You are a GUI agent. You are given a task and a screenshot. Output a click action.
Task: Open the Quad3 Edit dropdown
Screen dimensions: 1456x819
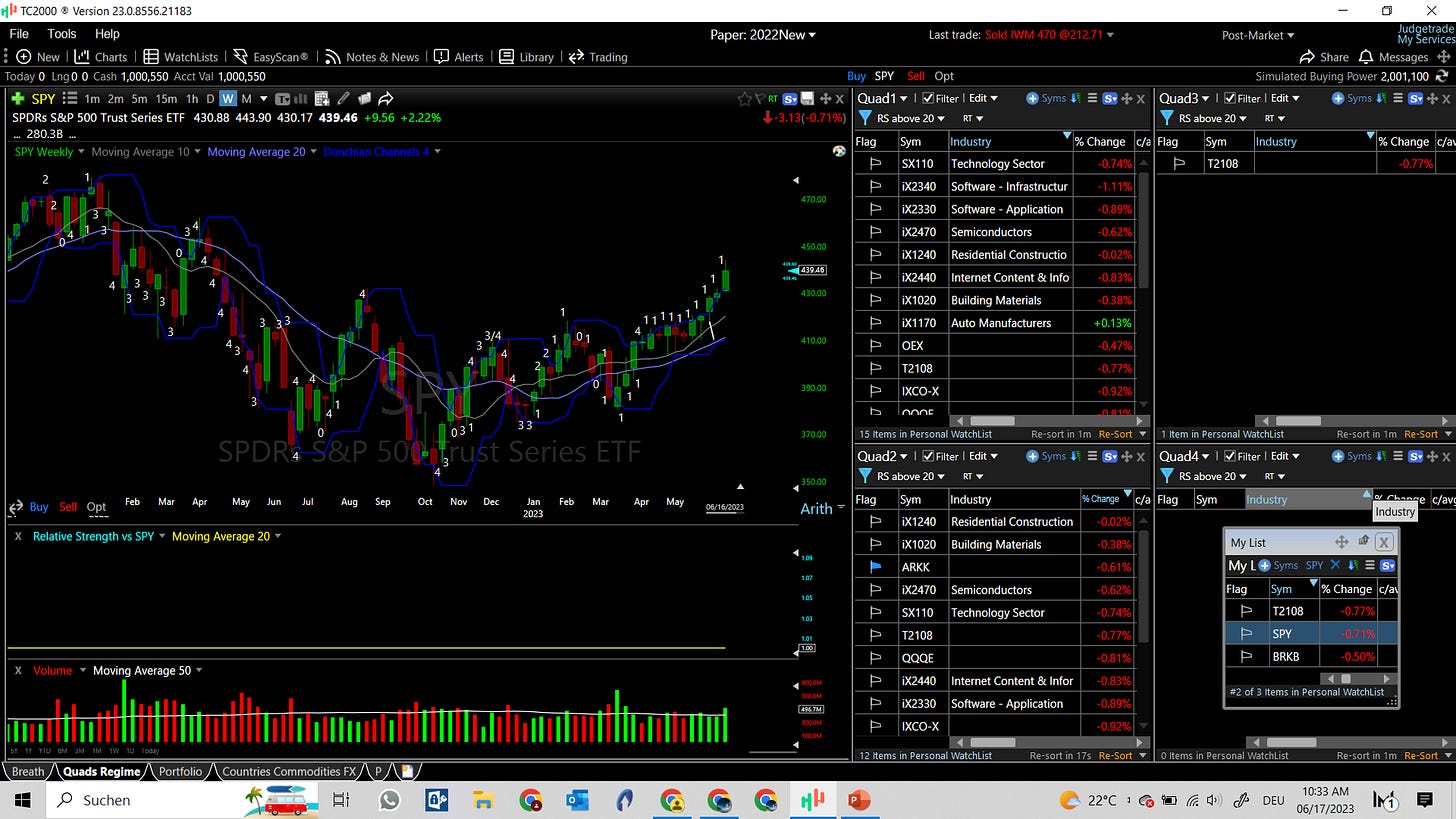coord(1285,98)
